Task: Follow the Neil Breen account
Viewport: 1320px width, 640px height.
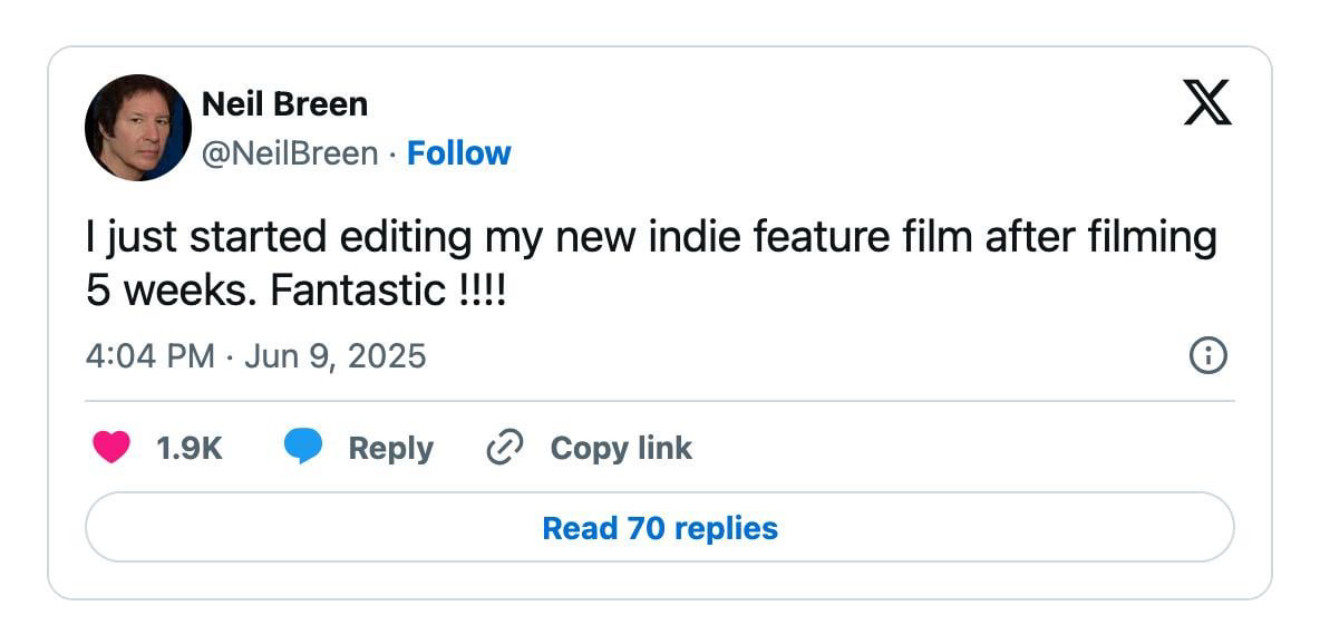Action: coord(459,153)
